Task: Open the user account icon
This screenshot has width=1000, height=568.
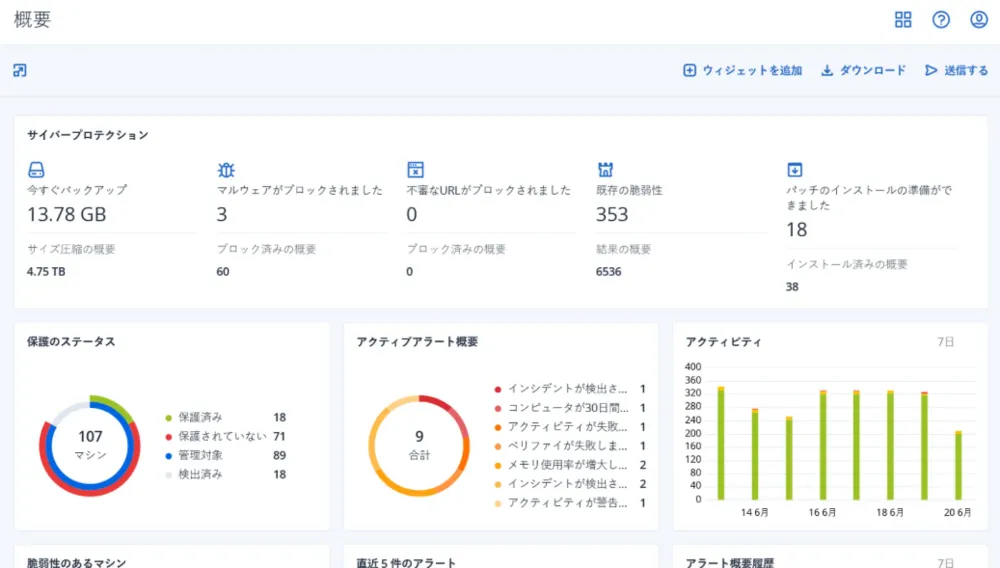Action: coord(979,20)
